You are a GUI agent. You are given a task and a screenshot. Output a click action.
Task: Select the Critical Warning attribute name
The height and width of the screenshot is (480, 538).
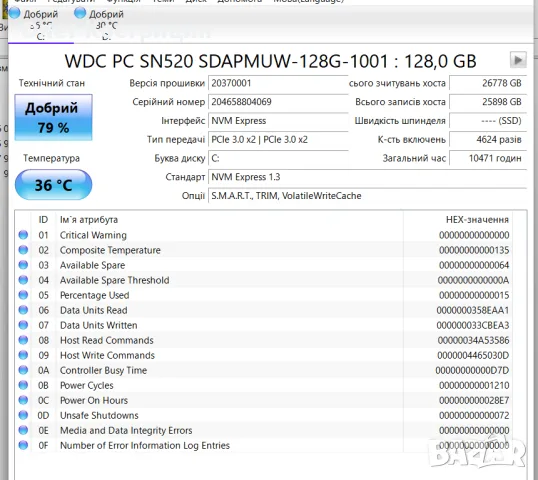click(93, 235)
